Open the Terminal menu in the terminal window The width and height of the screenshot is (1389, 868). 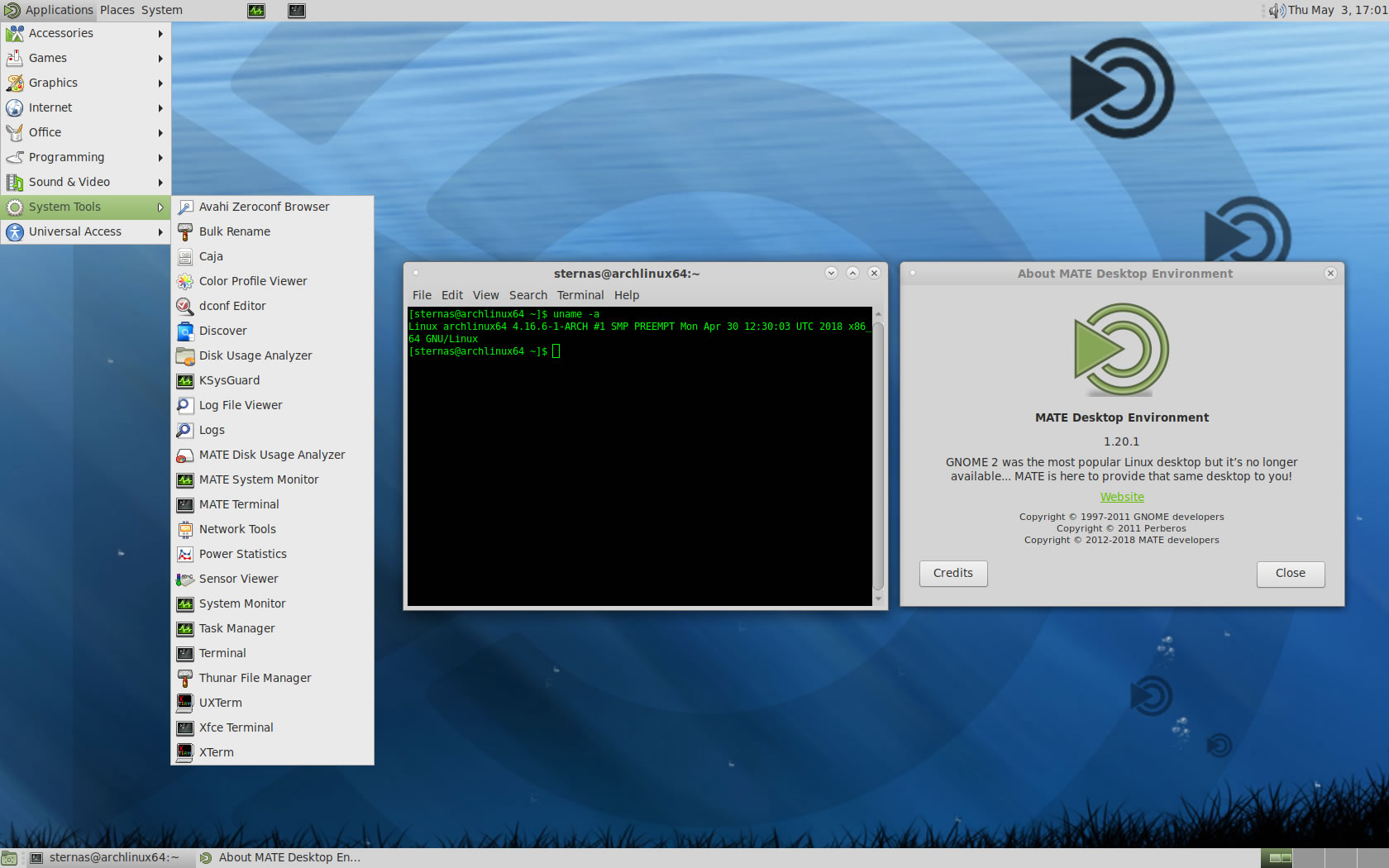(x=580, y=295)
